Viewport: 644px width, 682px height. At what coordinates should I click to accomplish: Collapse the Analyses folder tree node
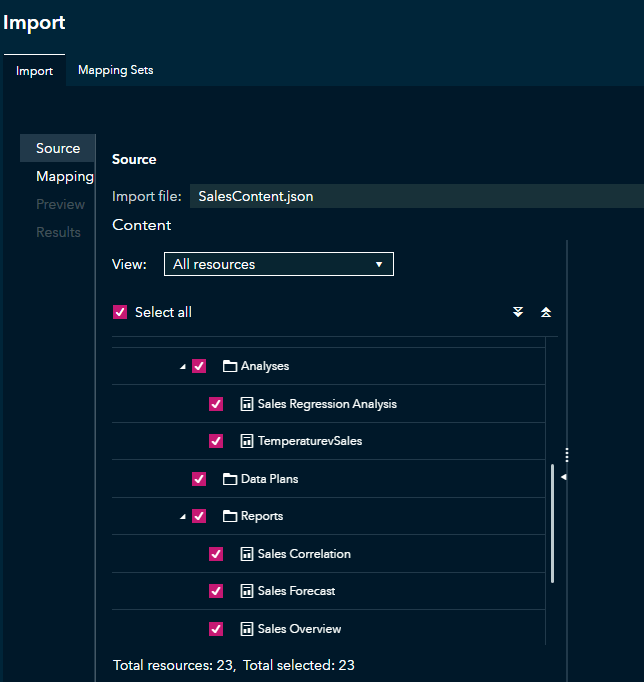pyautogui.click(x=182, y=367)
